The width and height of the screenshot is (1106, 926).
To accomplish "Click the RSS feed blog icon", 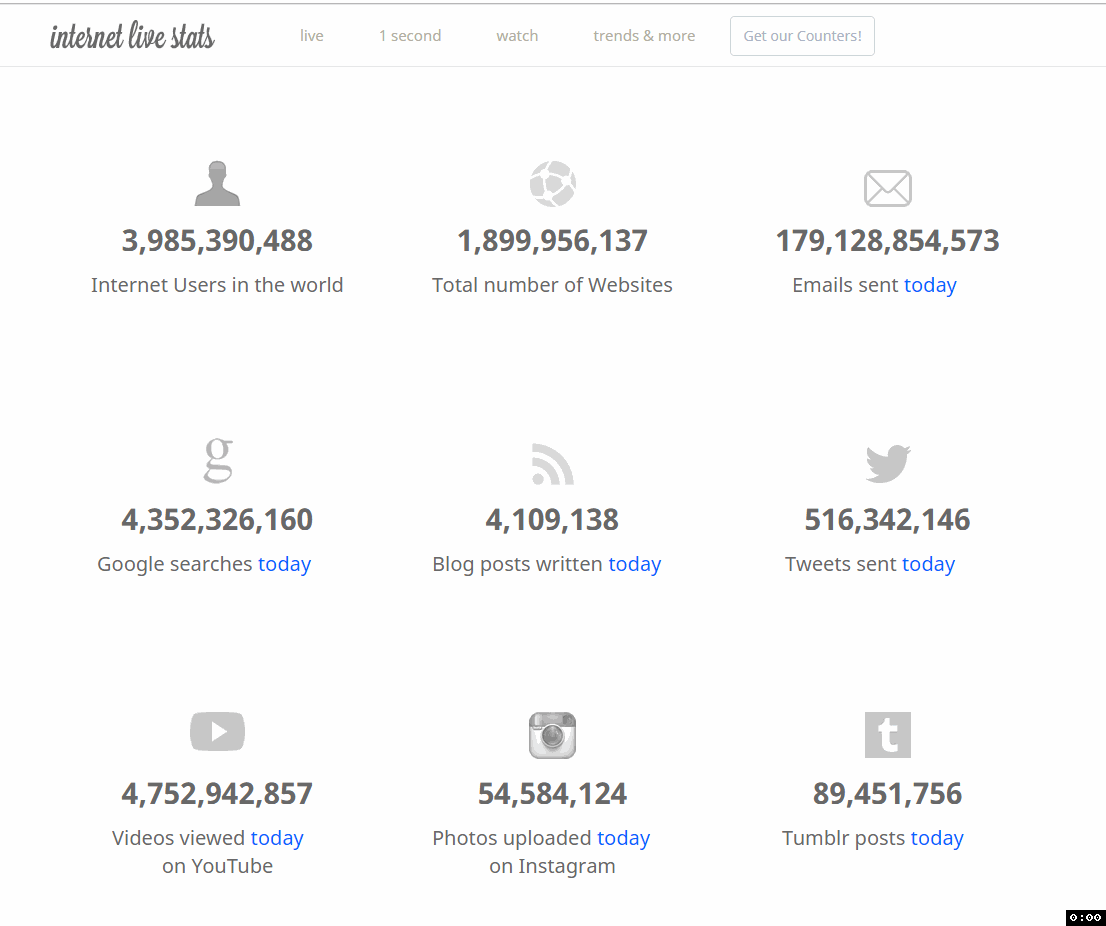I will point(552,464).
